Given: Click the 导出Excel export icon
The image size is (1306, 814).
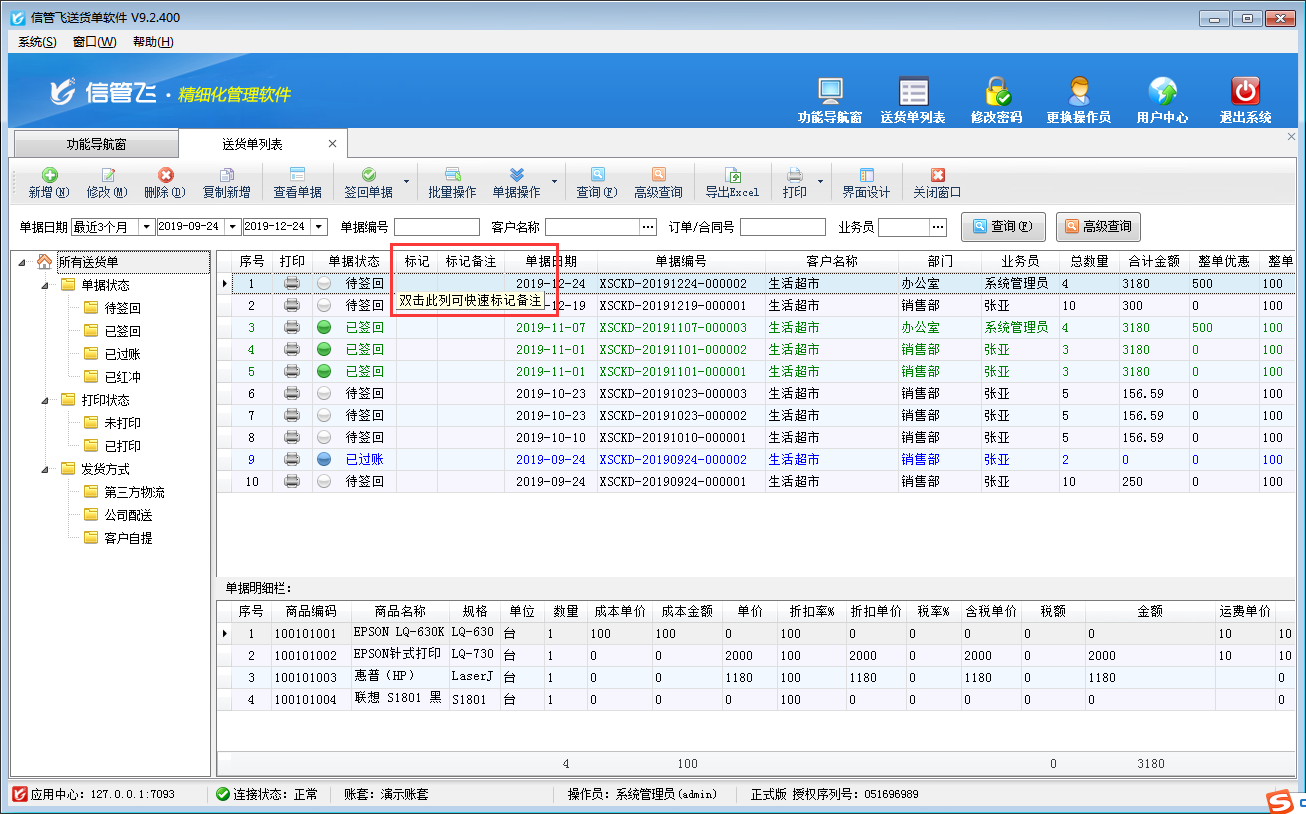Looking at the screenshot, I should point(732,176).
